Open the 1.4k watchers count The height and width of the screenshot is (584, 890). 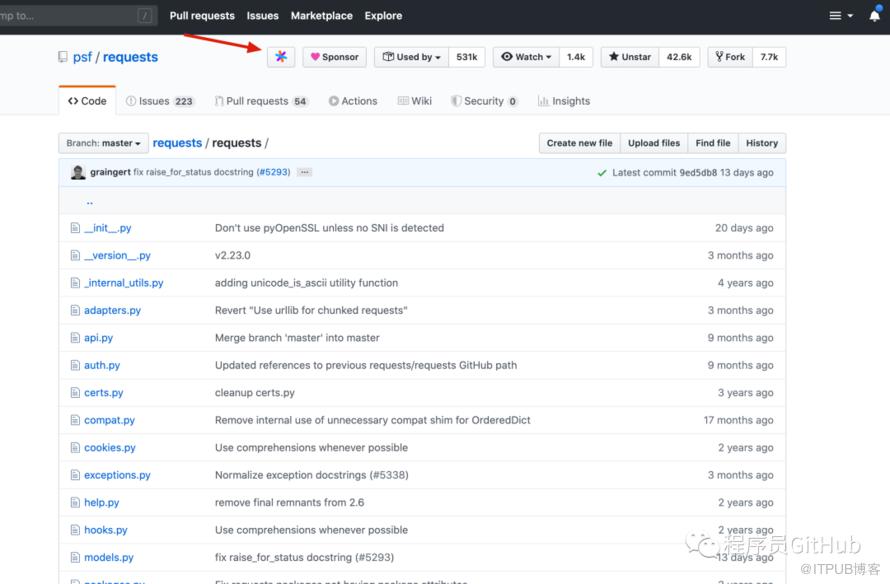coord(576,57)
